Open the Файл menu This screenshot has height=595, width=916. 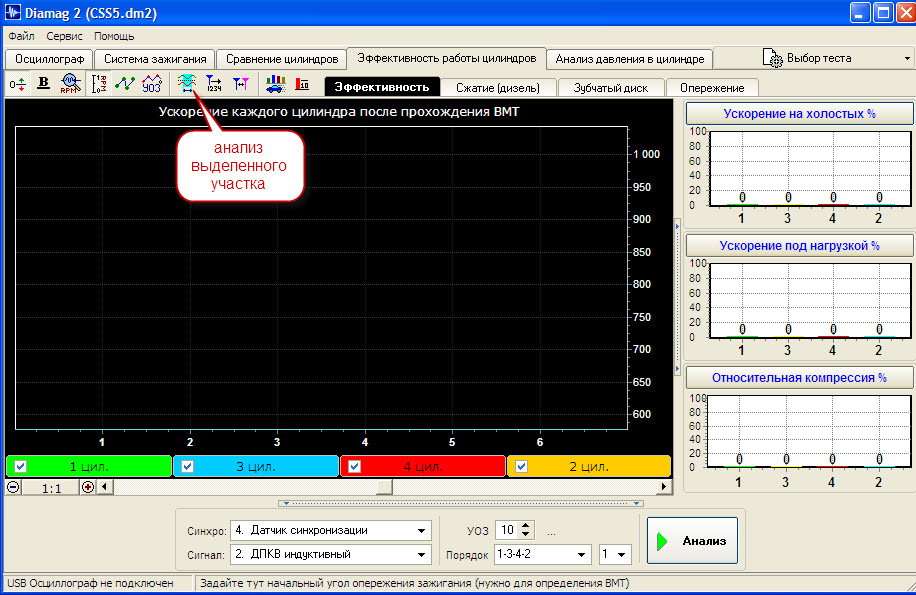pyautogui.click(x=21, y=36)
